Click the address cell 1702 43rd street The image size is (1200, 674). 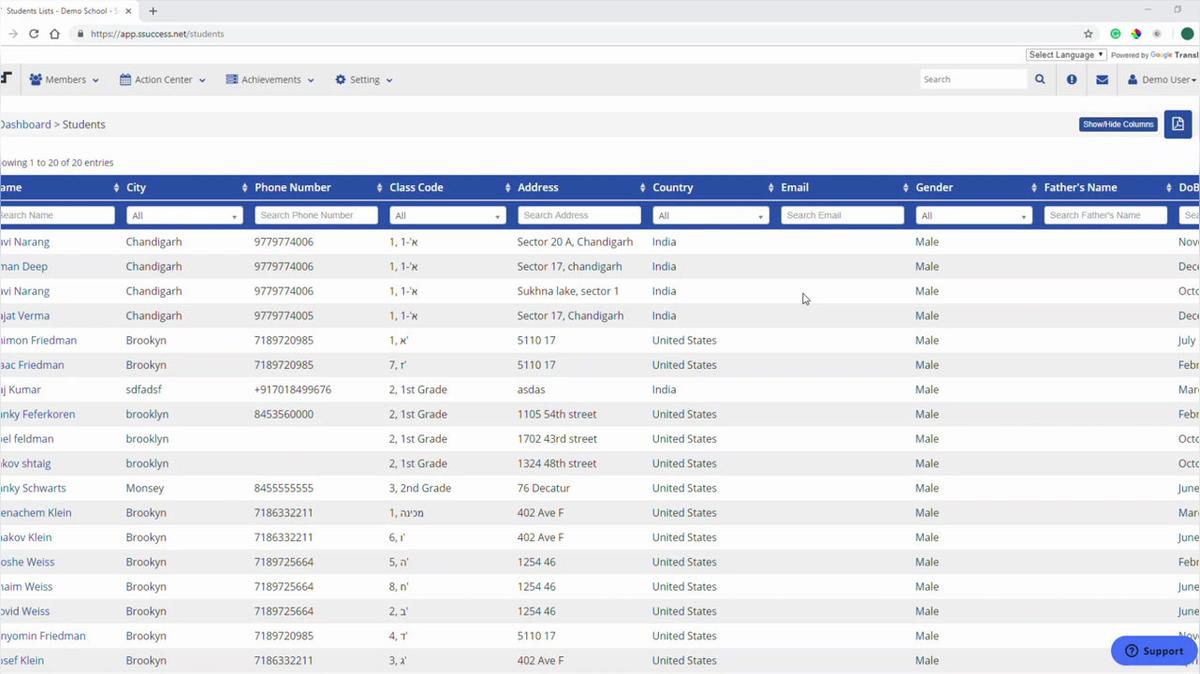[557, 439]
